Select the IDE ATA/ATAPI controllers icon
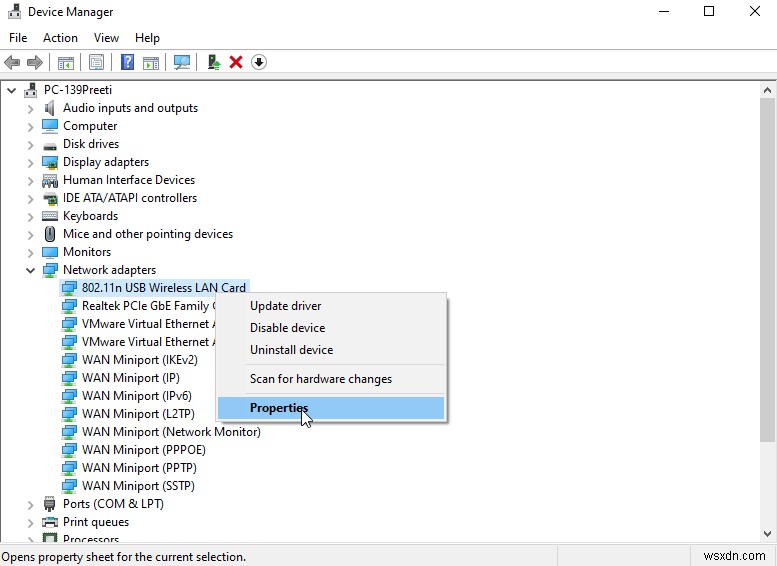 [x=50, y=198]
